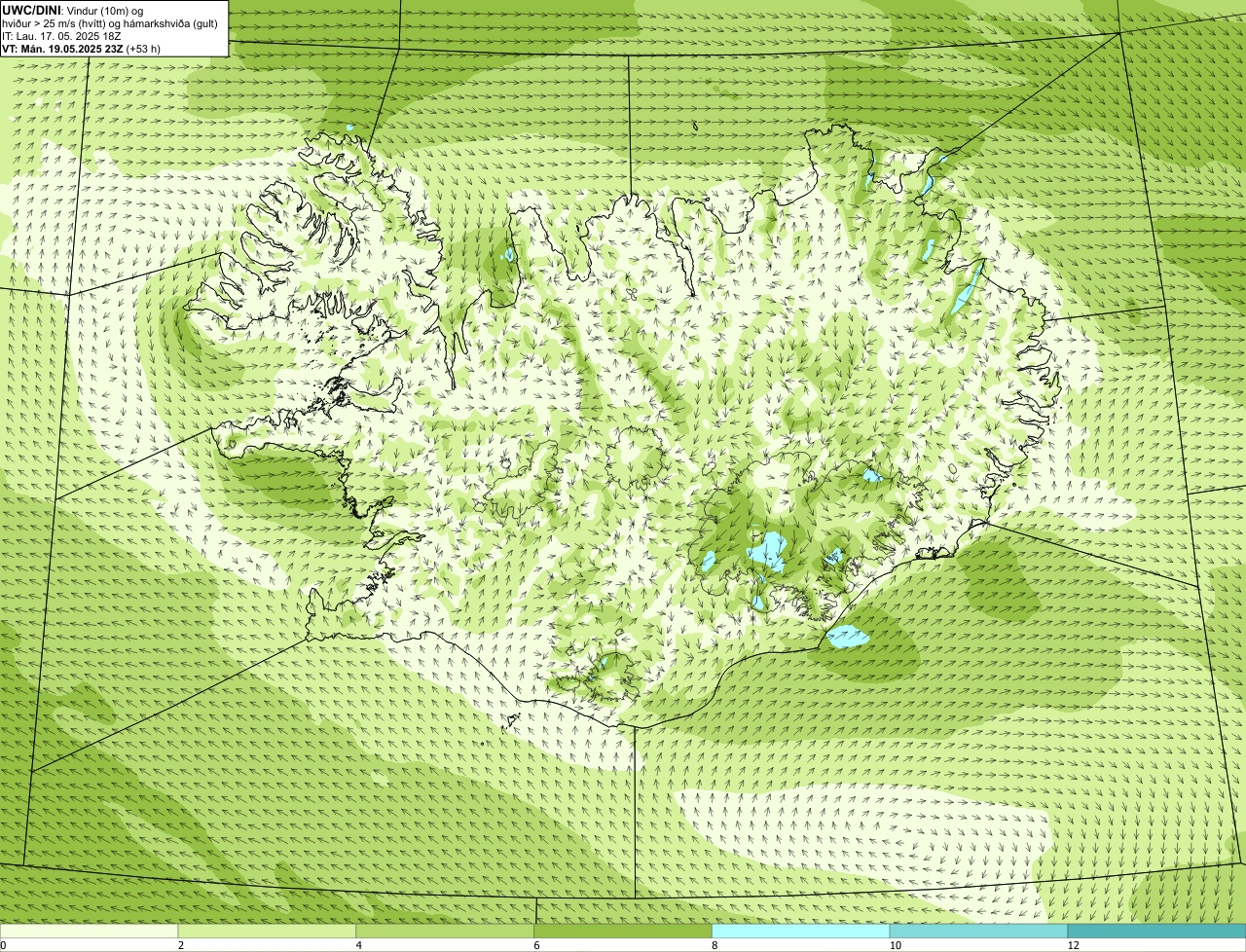The width and height of the screenshot is (1246, 952).
Task: Click the medium green 4–6 legend segment
Action: click(445, 932)
